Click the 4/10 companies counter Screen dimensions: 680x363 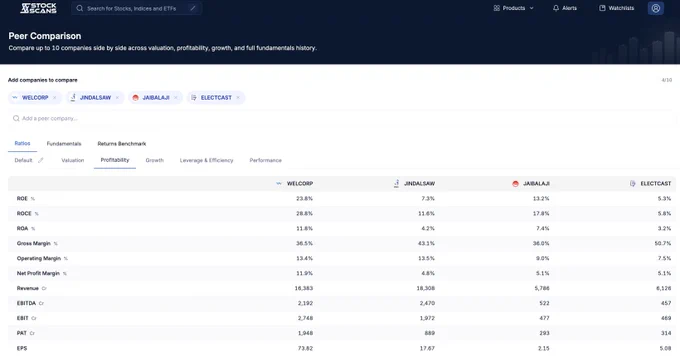(667, 80)
